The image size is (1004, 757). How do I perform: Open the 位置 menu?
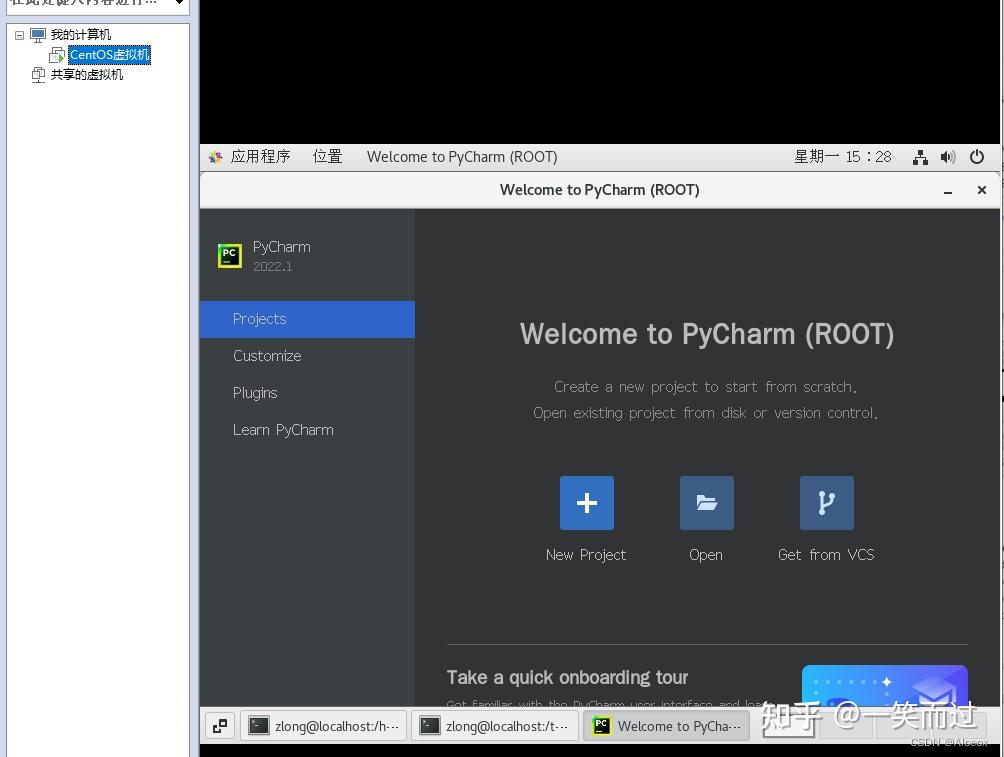pyautogui.click(x=327, y=157)
